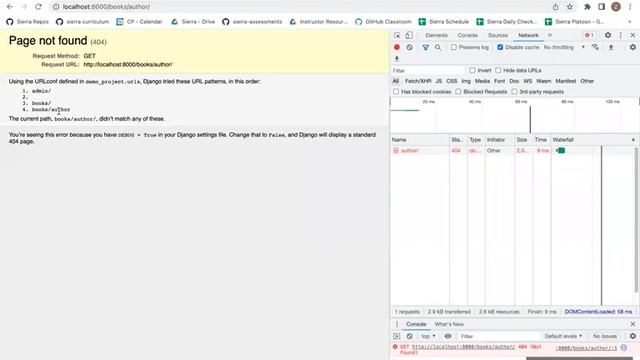Select the author/ request row
The height and width of the screenshot is (360, 640).
(512, 151)
